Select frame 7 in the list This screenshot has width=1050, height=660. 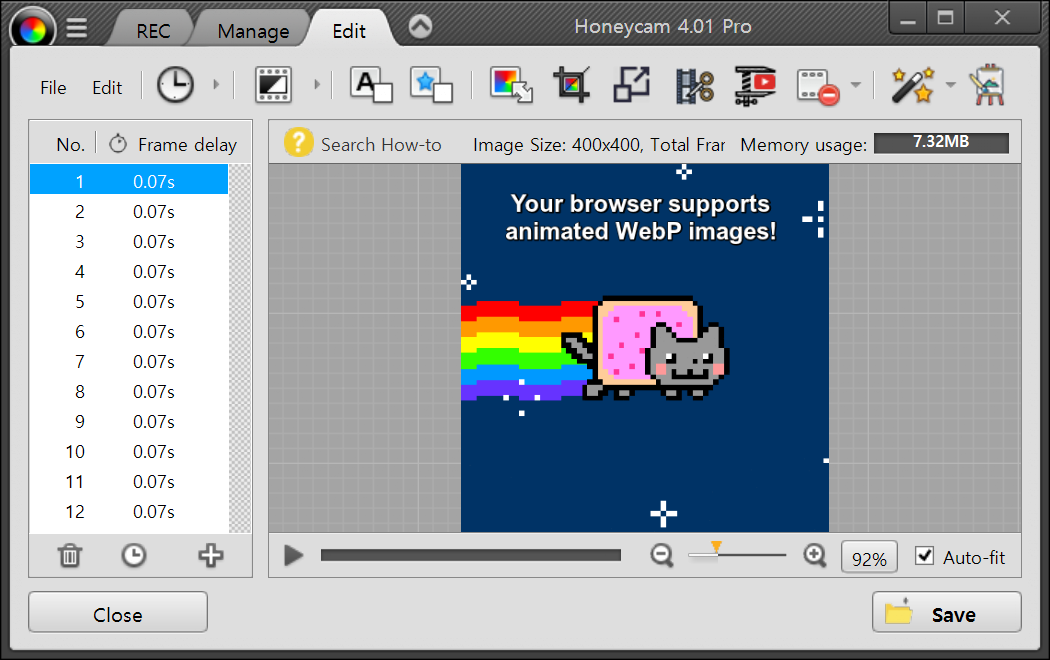[x=129, y=361]
